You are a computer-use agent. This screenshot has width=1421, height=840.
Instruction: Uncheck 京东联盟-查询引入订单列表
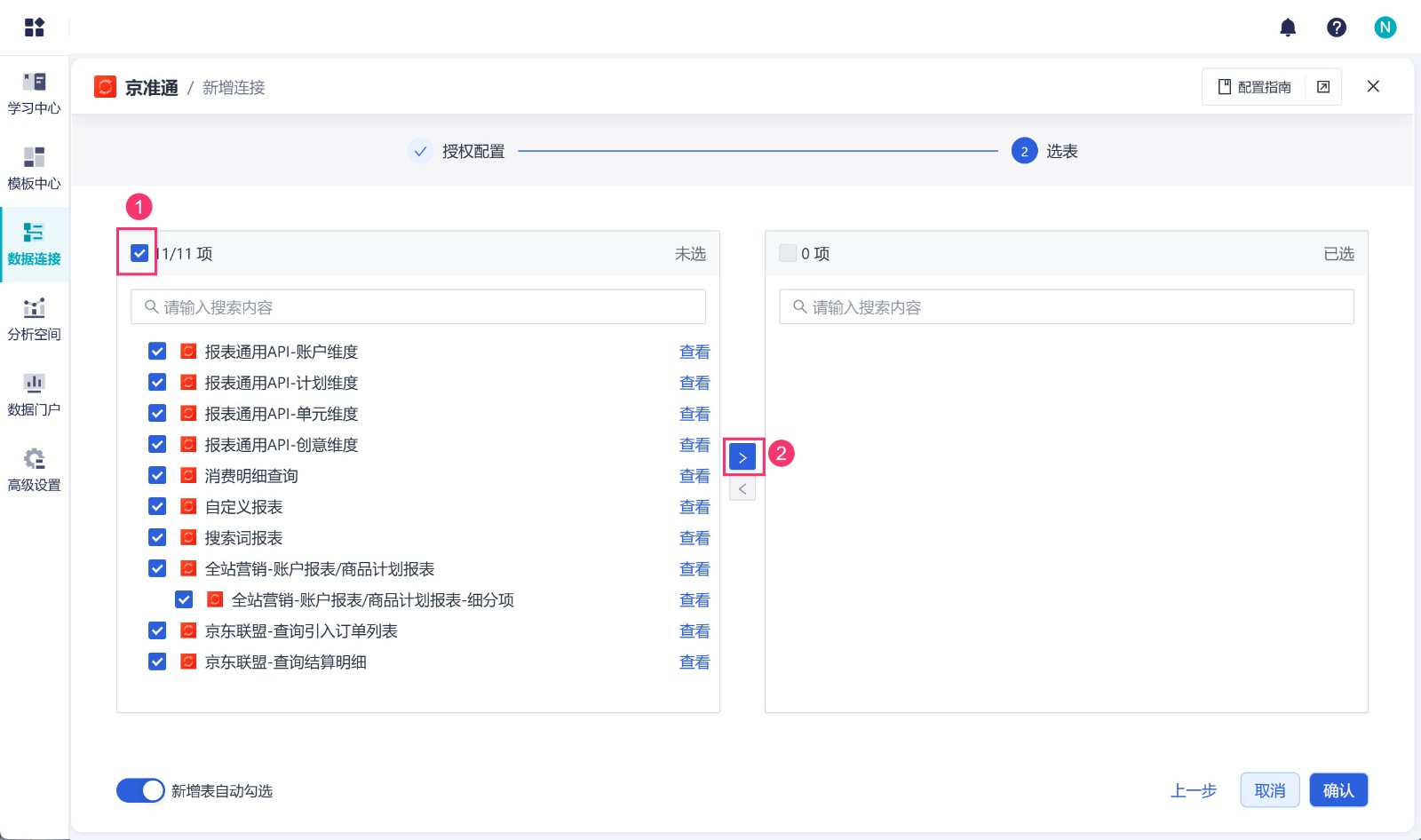click(x=157, y=630)
